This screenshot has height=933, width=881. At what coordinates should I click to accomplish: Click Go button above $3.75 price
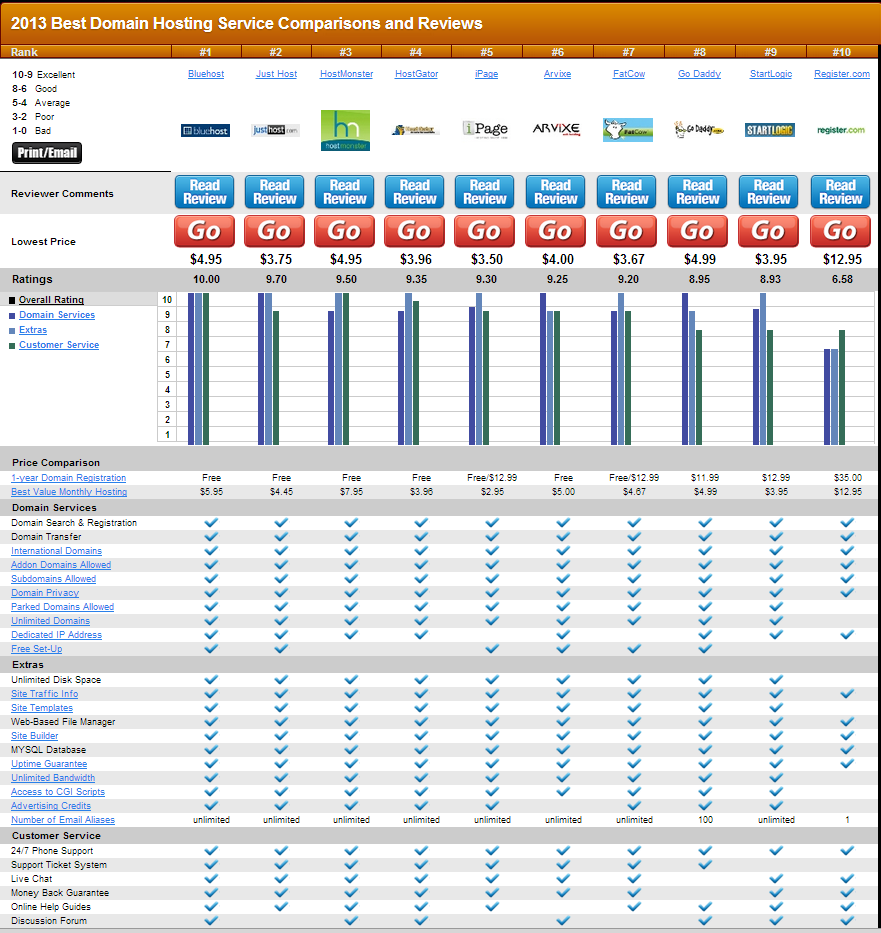tap(274, 231)
